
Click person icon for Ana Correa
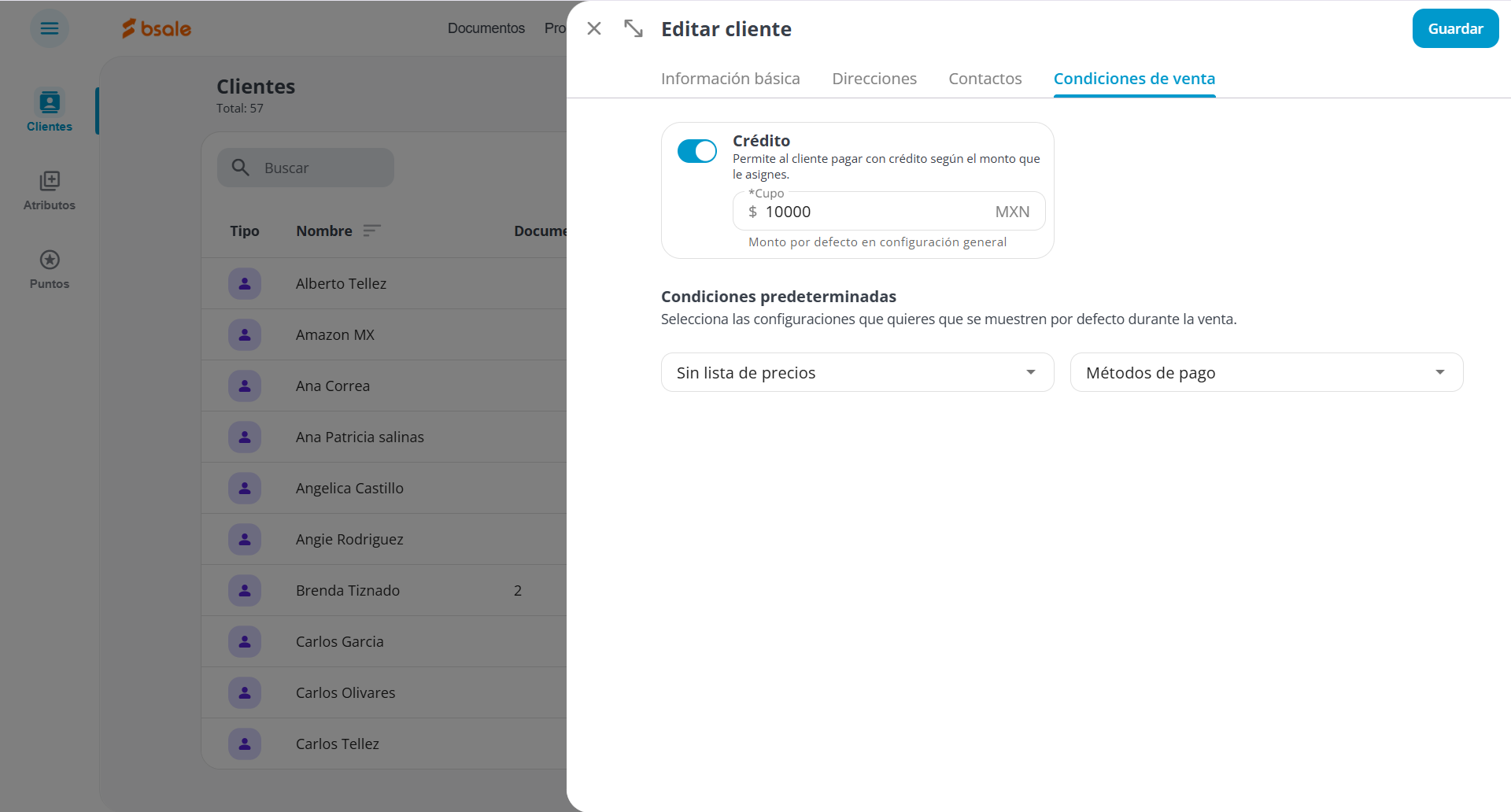(x=245, y=386)
